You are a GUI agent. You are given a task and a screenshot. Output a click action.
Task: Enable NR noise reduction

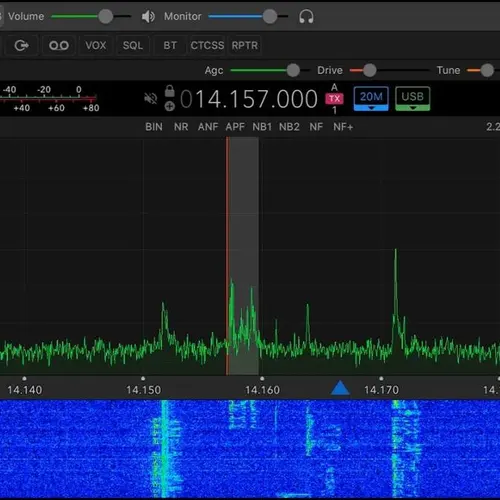(x=181, y=127)
